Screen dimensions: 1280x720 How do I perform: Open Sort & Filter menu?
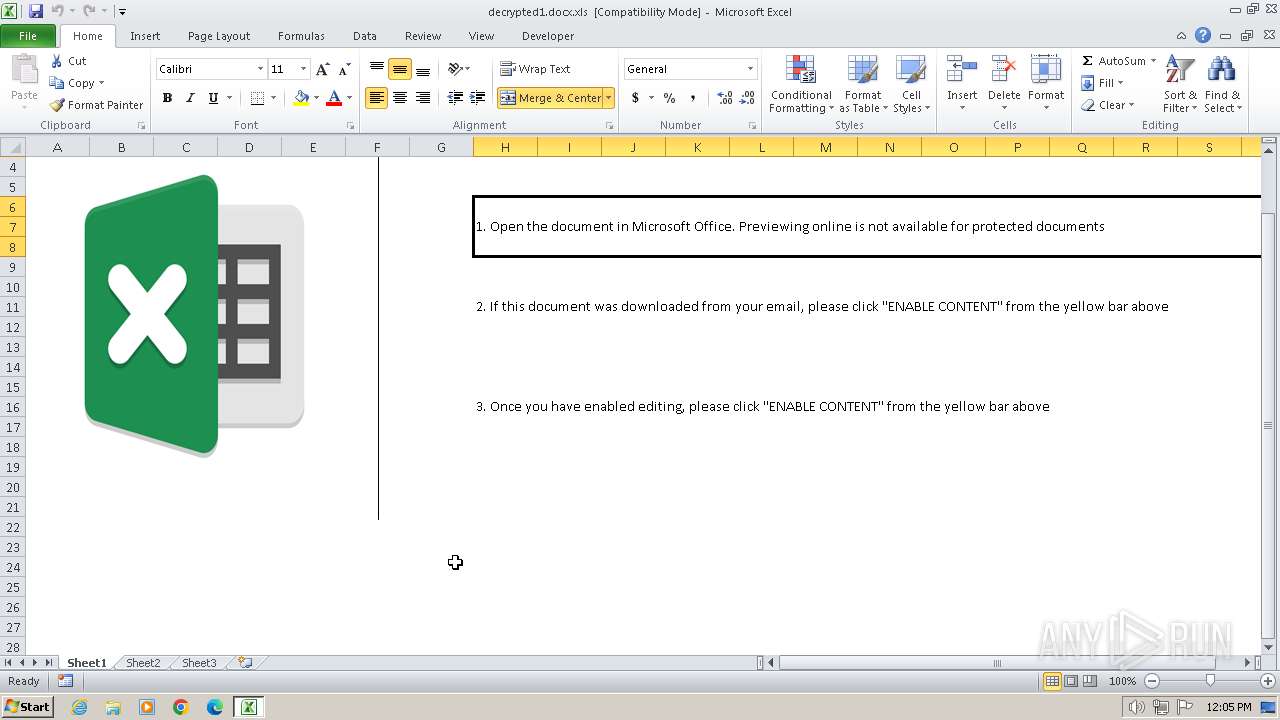1180,84
